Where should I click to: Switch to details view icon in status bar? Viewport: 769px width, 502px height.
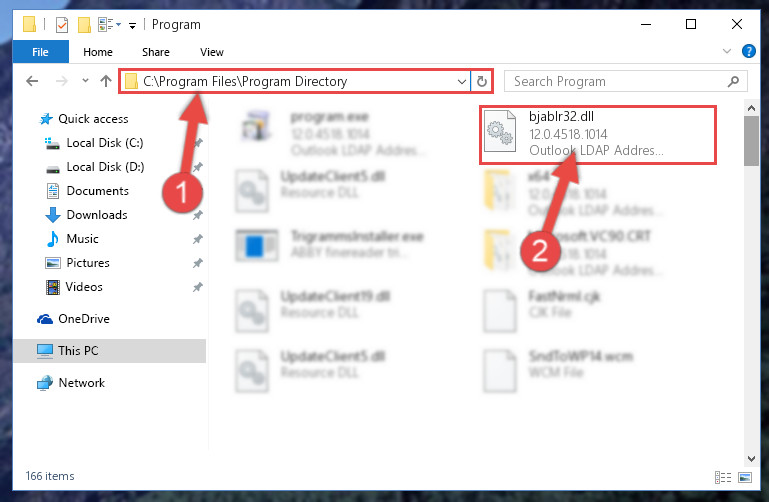point(723,477)
